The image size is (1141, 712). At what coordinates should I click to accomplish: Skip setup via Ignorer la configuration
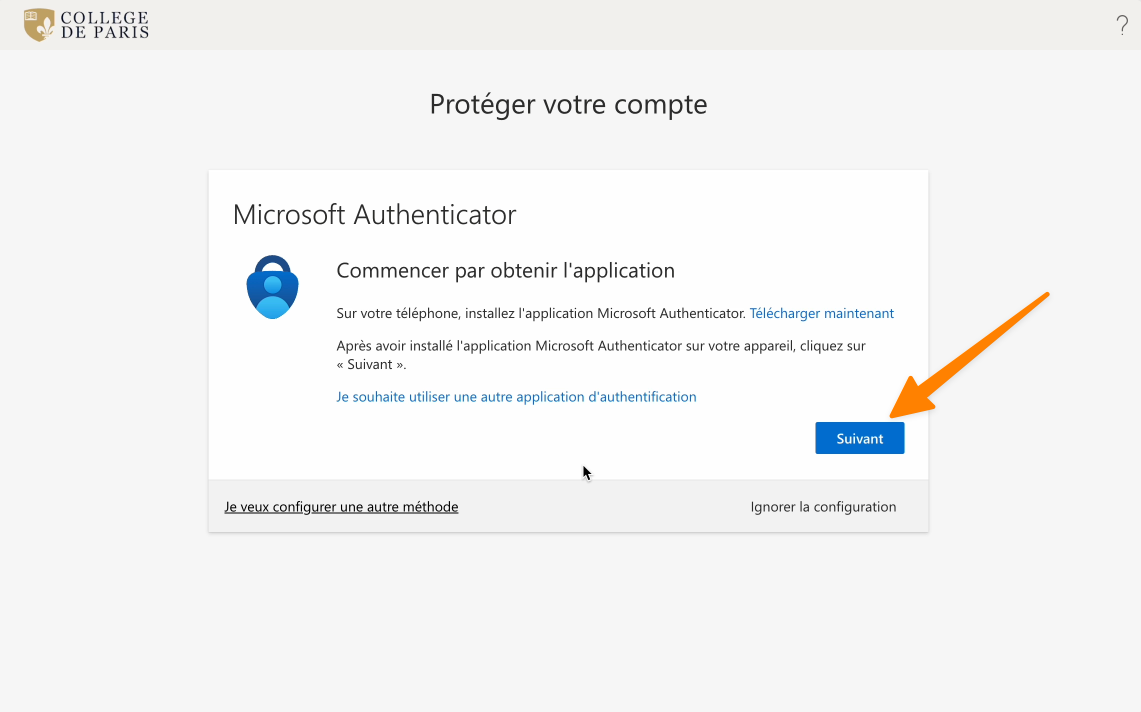(823, 507)
